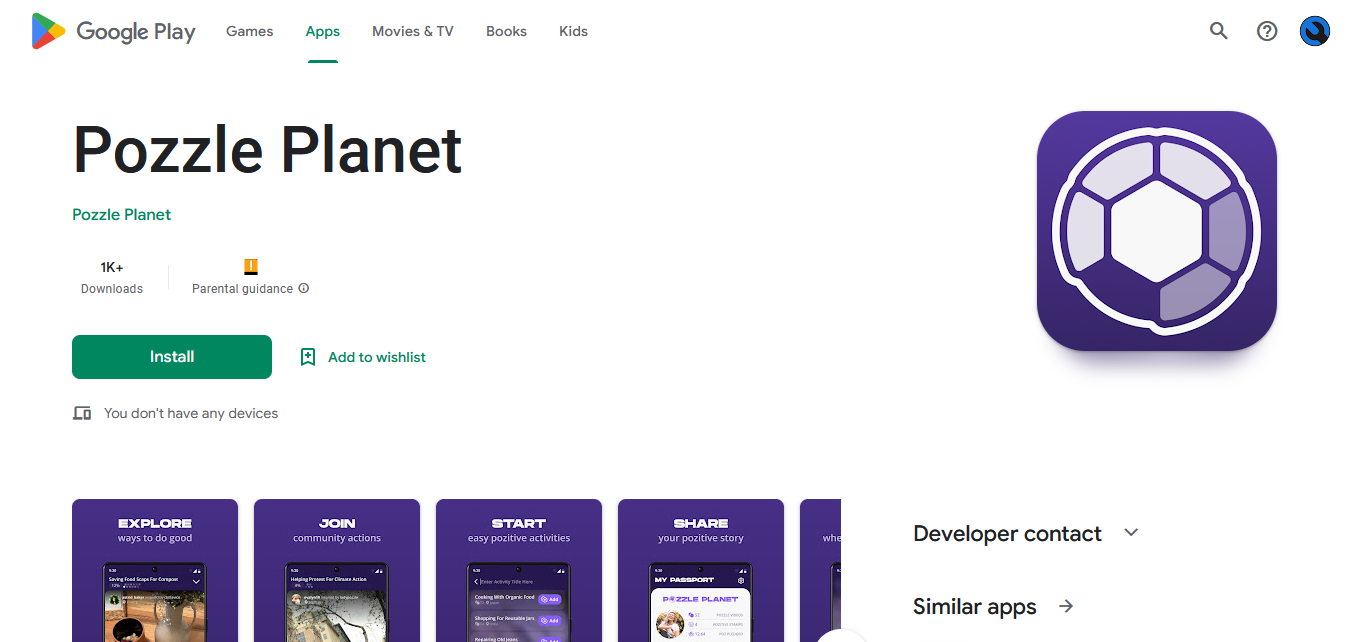1347x642 pixels.
Task: Open the SHARE screenshot thumbnail
Action: [x=700, y=570]
